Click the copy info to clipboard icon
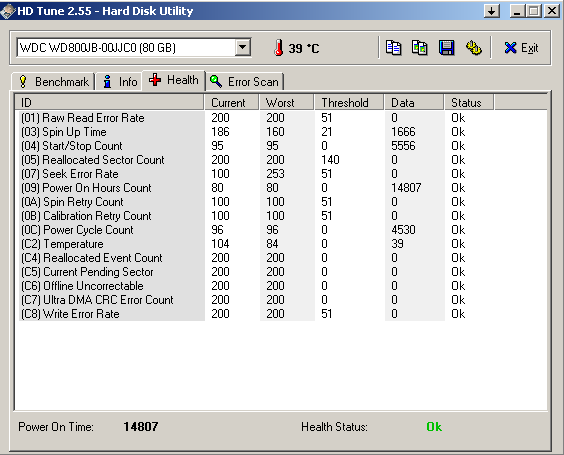The height and width of the screenshot is (455, 564). [393, 48]
